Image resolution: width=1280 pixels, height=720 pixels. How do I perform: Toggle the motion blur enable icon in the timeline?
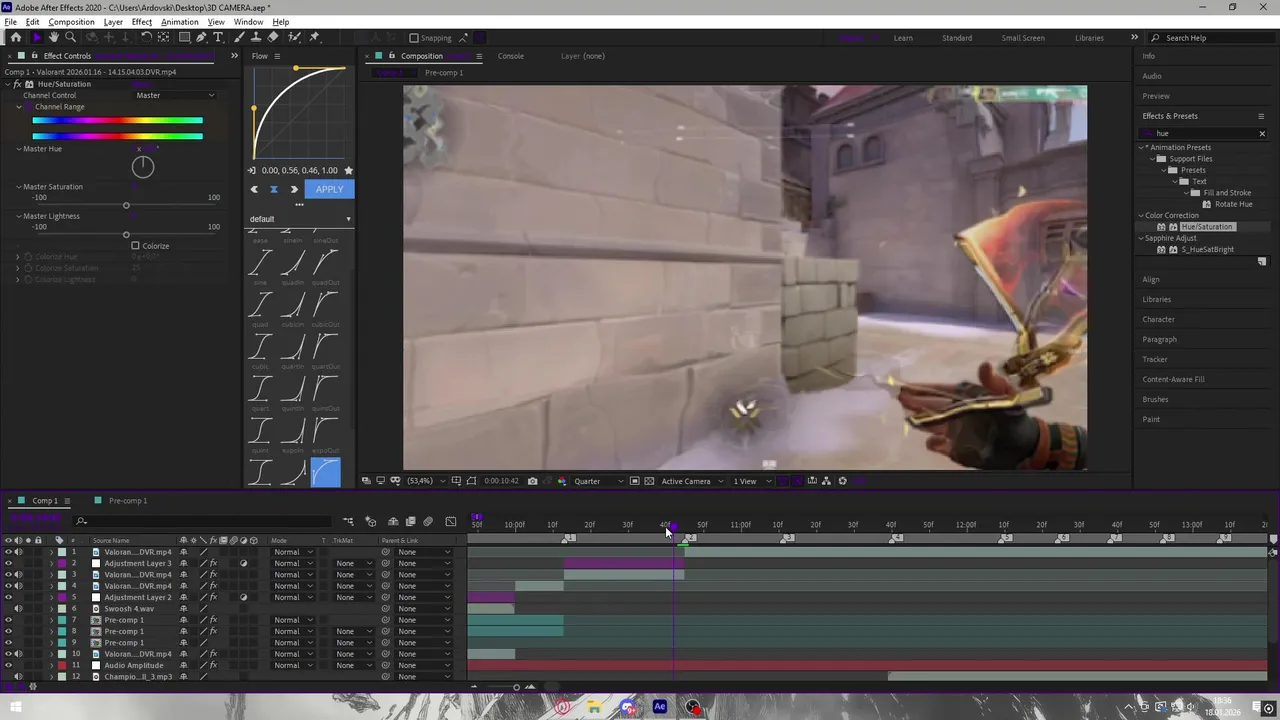[428, 521]
